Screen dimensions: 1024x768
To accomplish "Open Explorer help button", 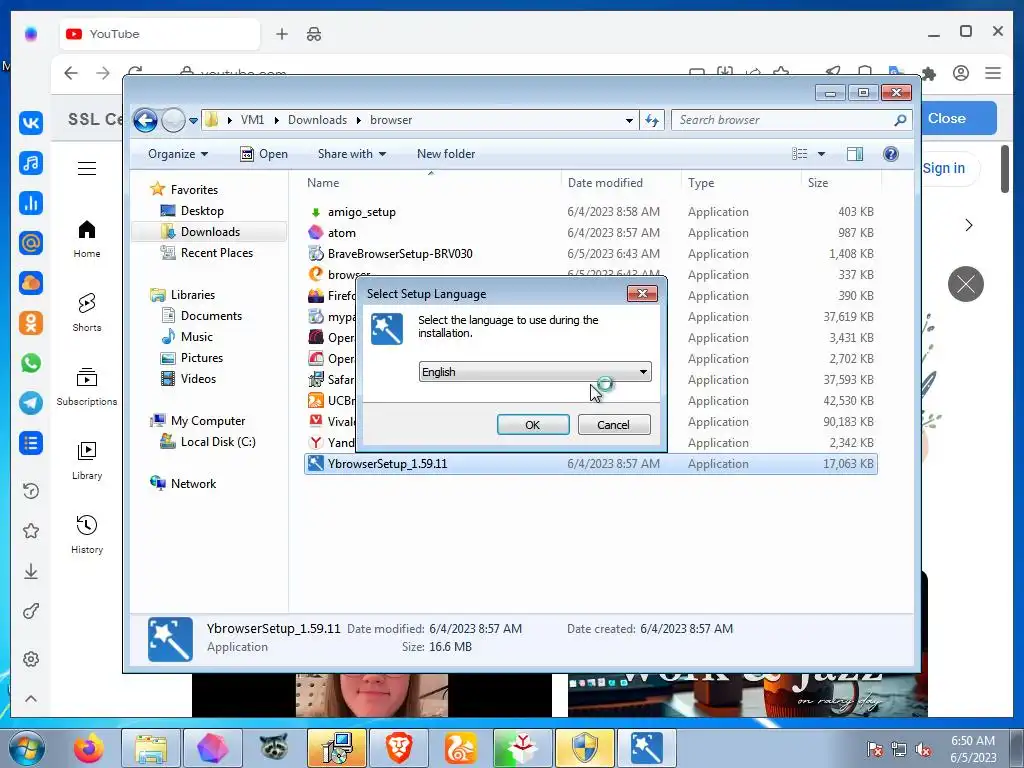I will coord(891,154).
